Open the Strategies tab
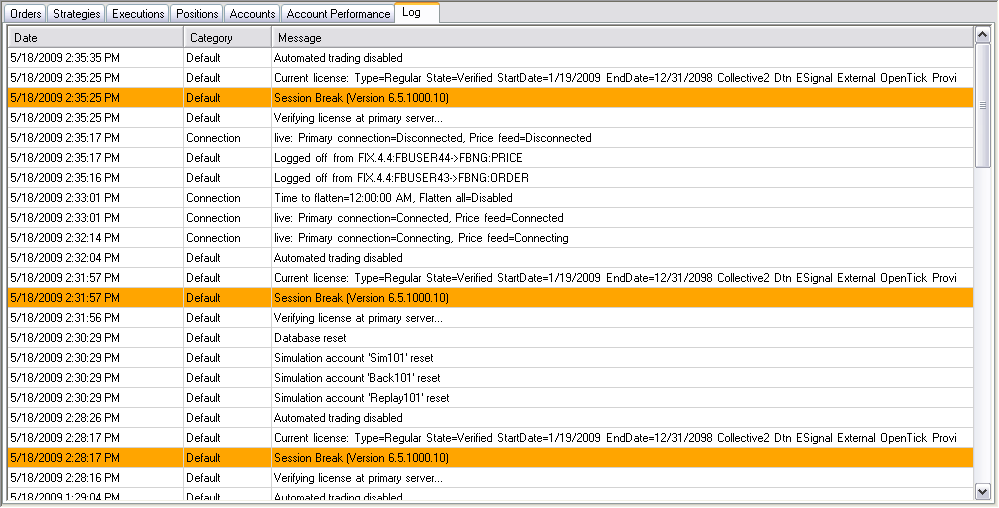 click(76, 14)
